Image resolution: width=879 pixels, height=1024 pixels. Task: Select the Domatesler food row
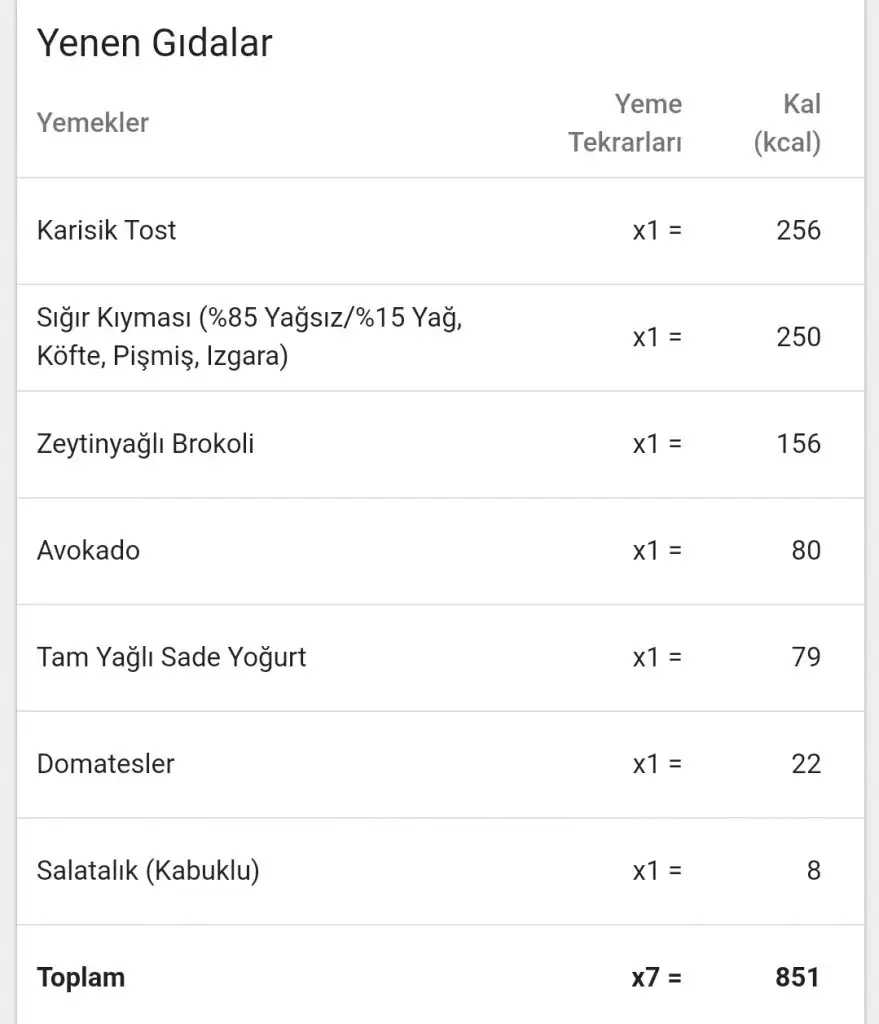pyautogui.click(x=105, y=764)
